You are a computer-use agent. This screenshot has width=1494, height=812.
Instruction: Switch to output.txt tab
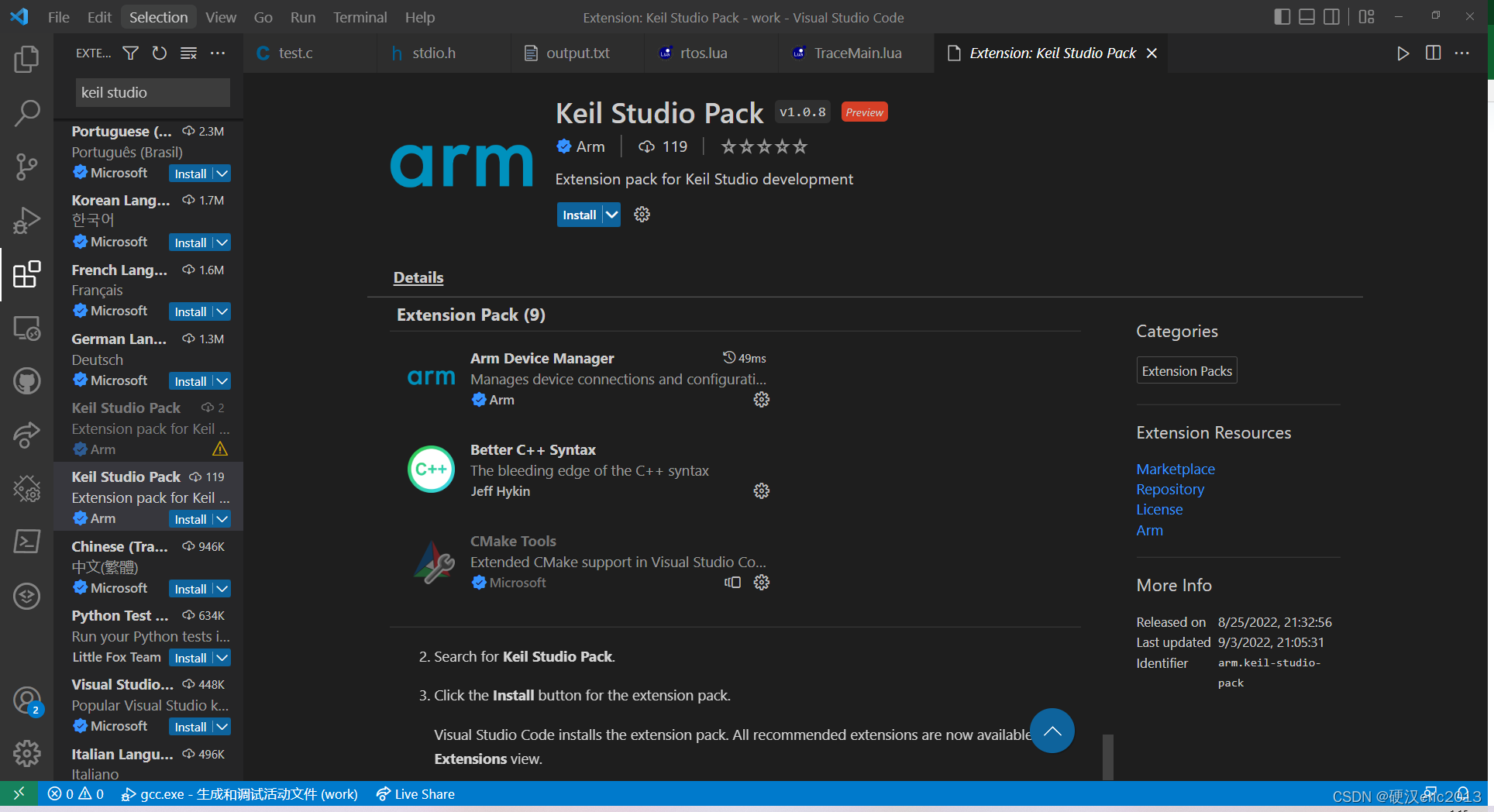(x=577, y=53)
